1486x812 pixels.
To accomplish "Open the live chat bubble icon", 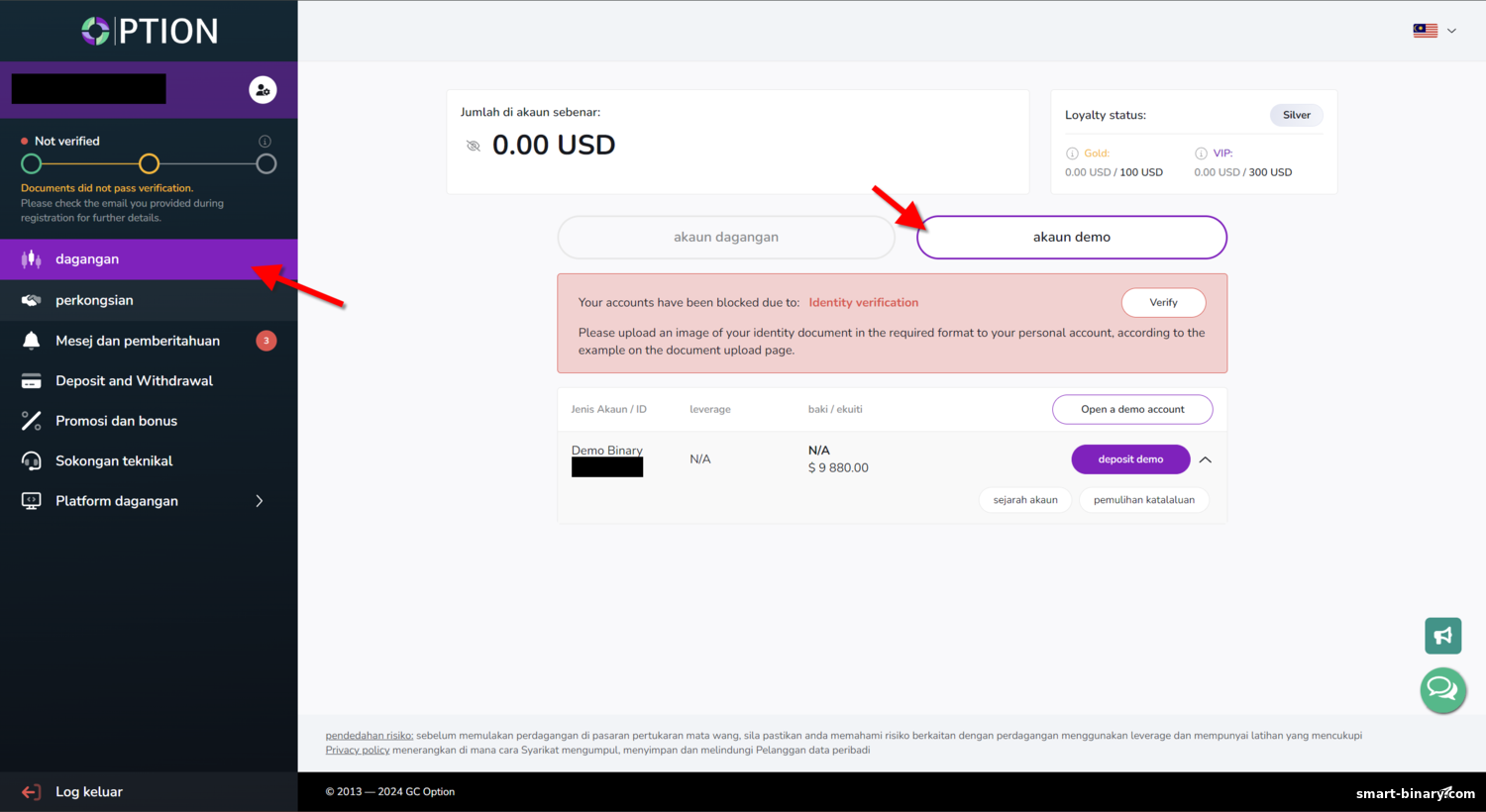I will click(x=1442, y=689).
